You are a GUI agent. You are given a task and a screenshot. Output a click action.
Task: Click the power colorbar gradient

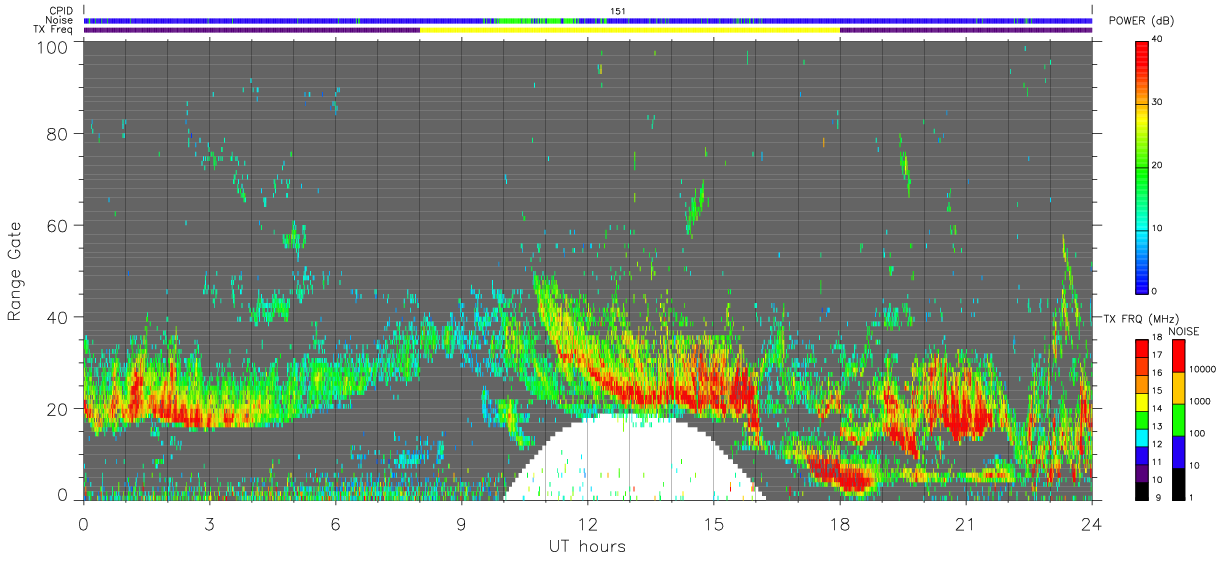pos(1142,166)
